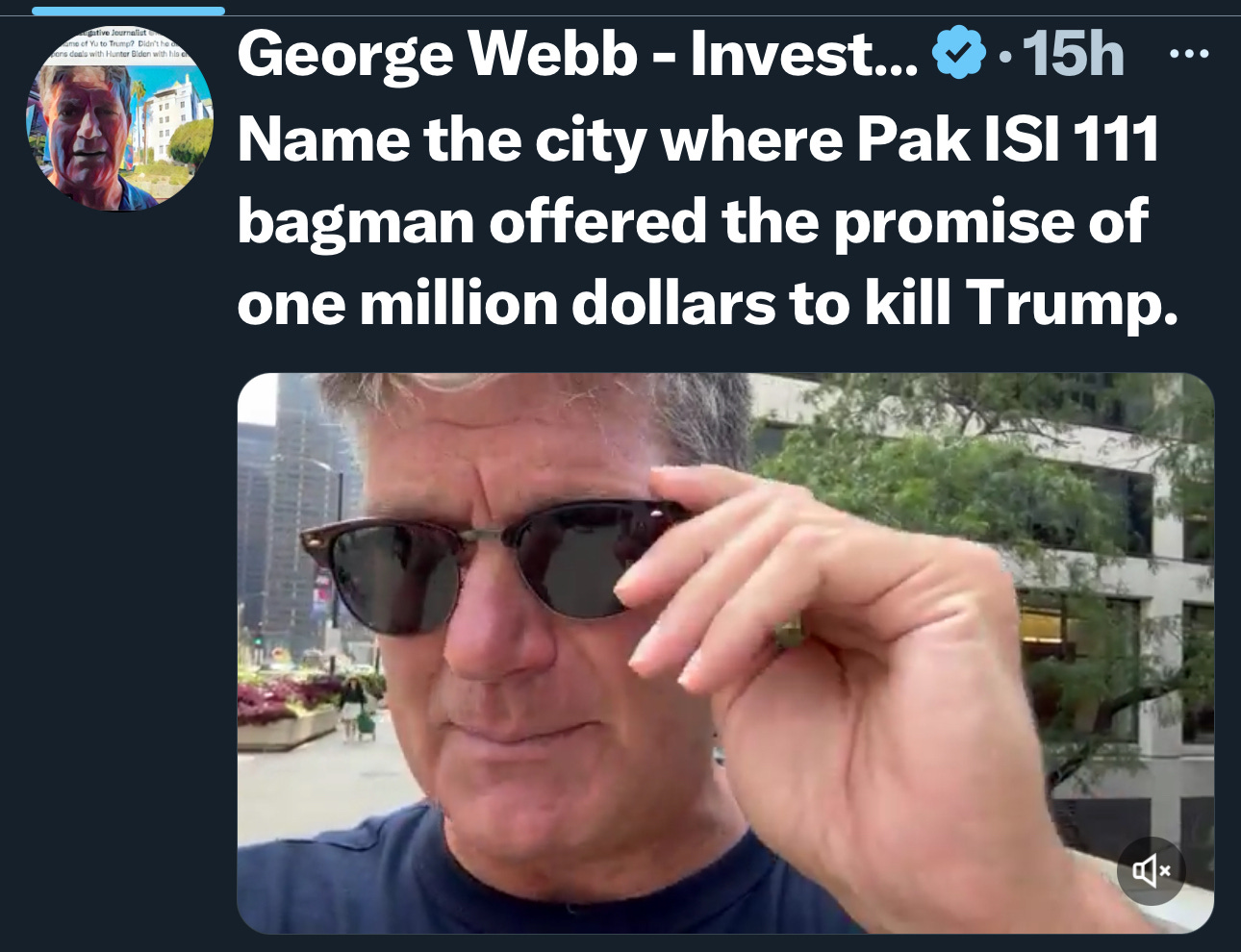Click the text "one million dollars to kill Trump."
This screenshot has height=952, width=1241.
(708, 304)
